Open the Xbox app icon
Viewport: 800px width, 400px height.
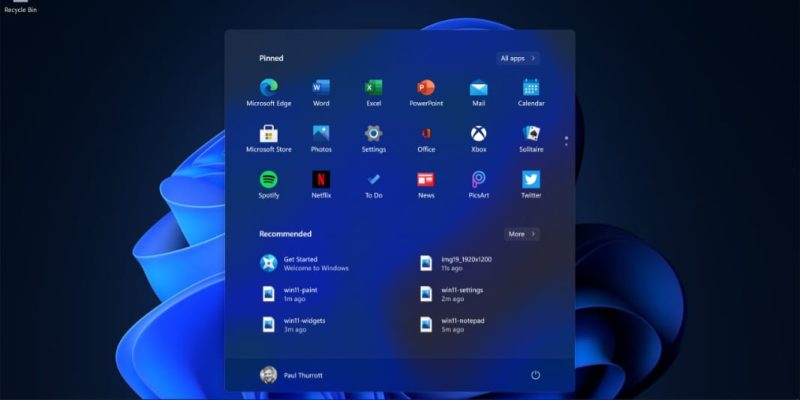pos(479,134)
